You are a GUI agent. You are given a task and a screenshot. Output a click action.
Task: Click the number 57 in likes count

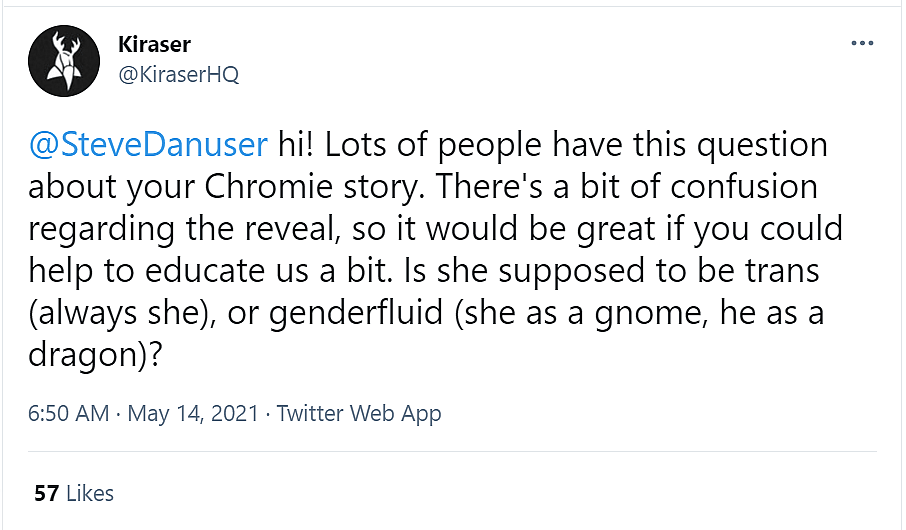click(x=46, y=493)
